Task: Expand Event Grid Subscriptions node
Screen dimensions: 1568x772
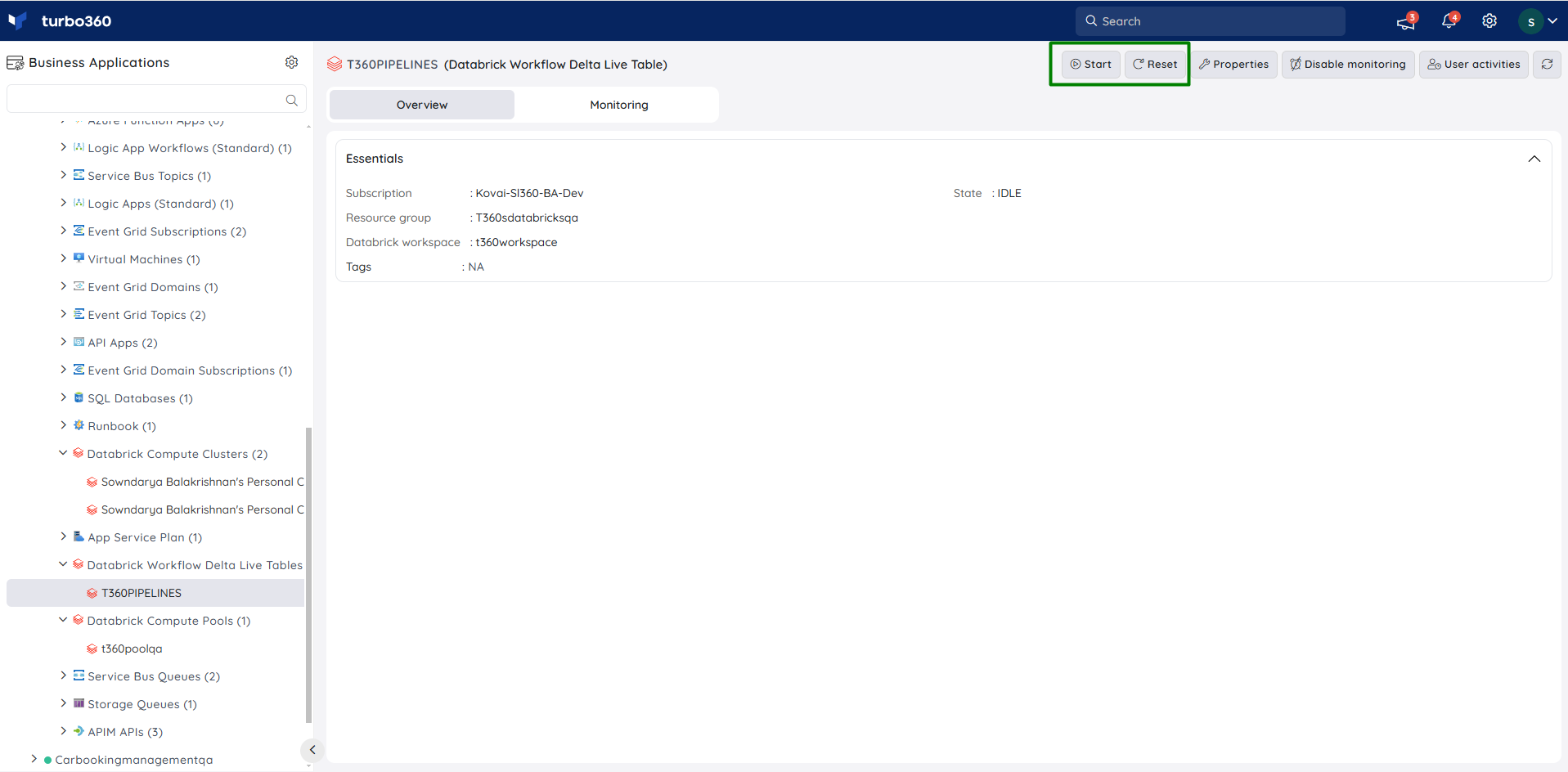Action: [63, 231]
